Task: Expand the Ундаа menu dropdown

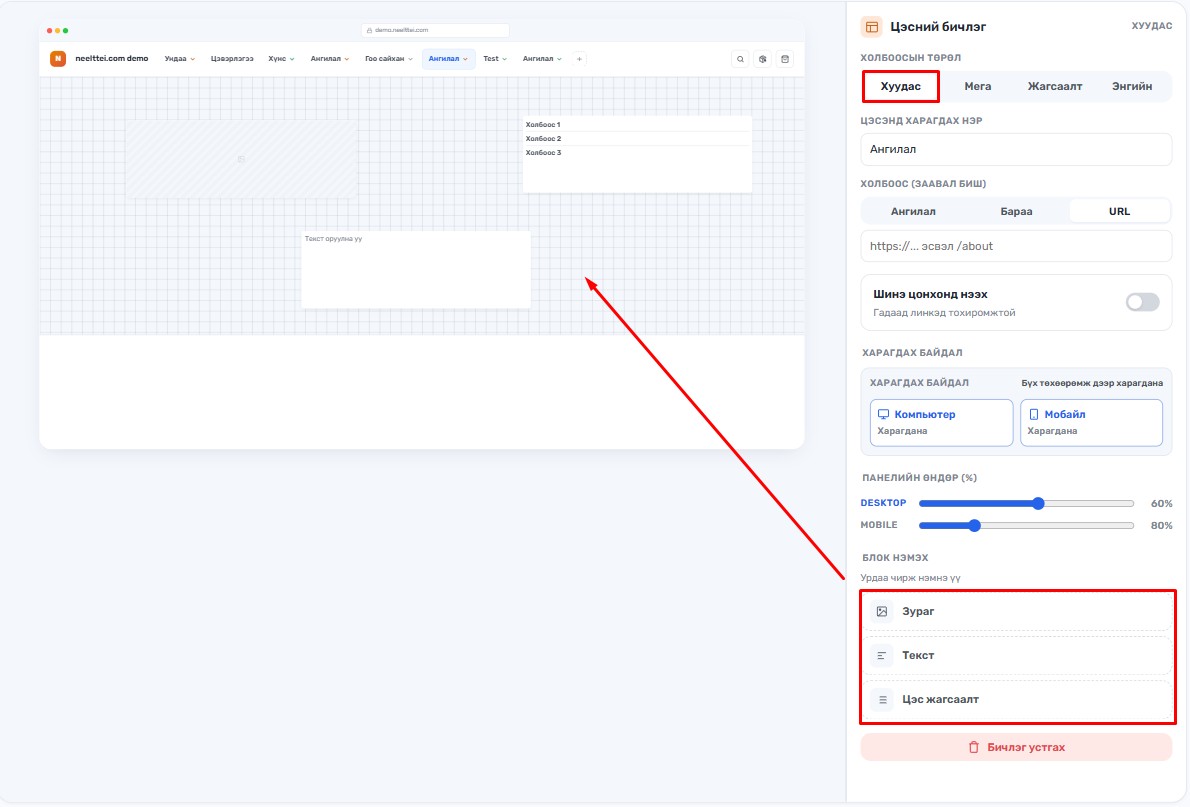Action: click(180, 58)
